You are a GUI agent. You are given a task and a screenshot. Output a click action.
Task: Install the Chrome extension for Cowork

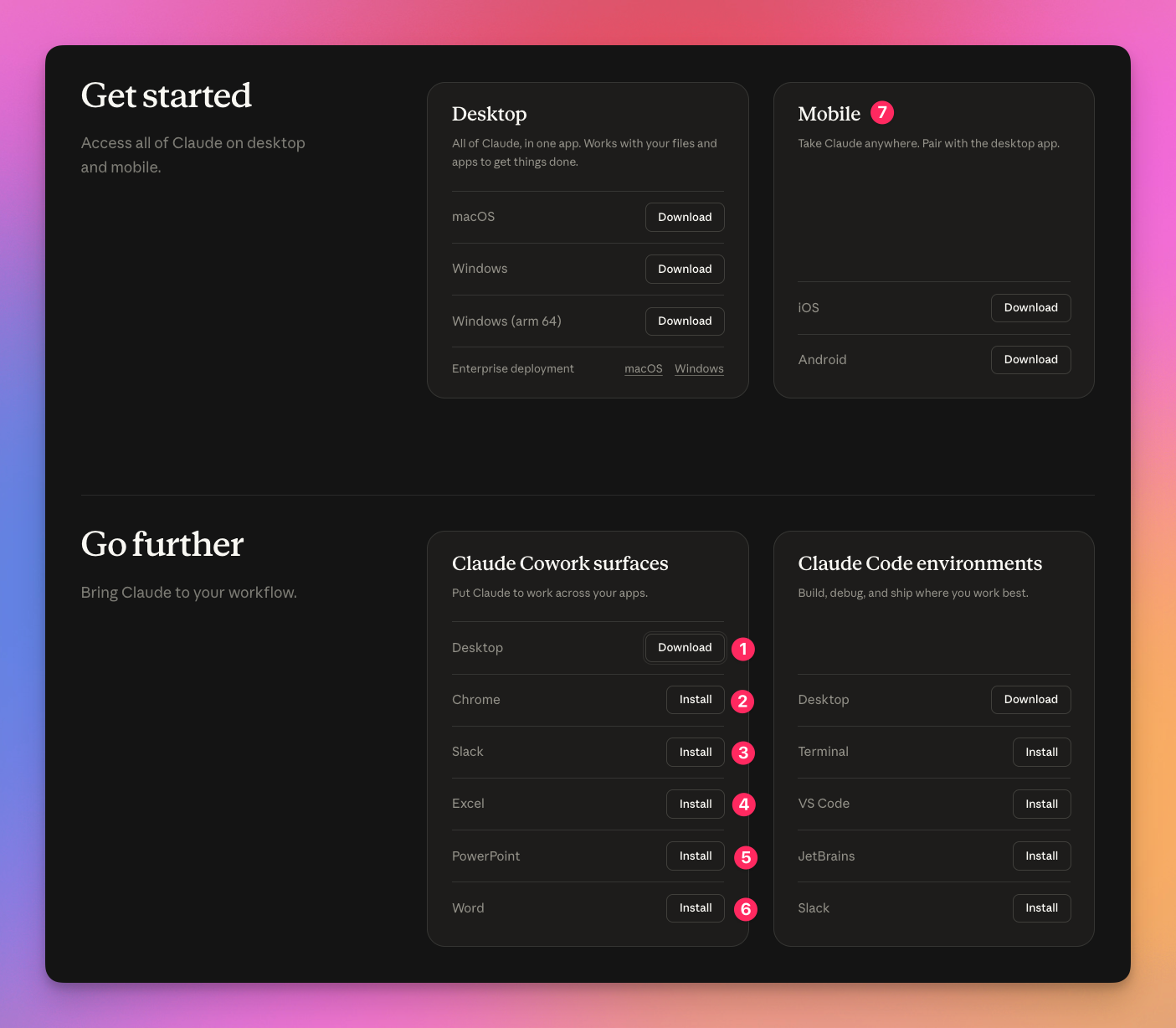(696, 699)
